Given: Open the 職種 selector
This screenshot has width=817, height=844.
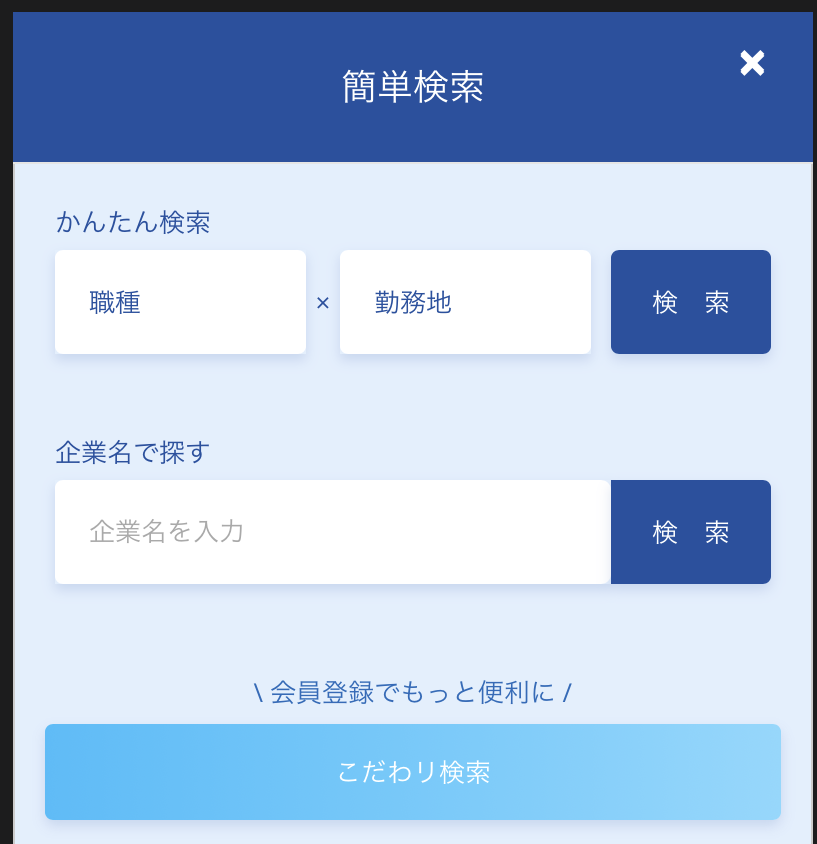Looking at the screenshot, I should coord(180,302).
